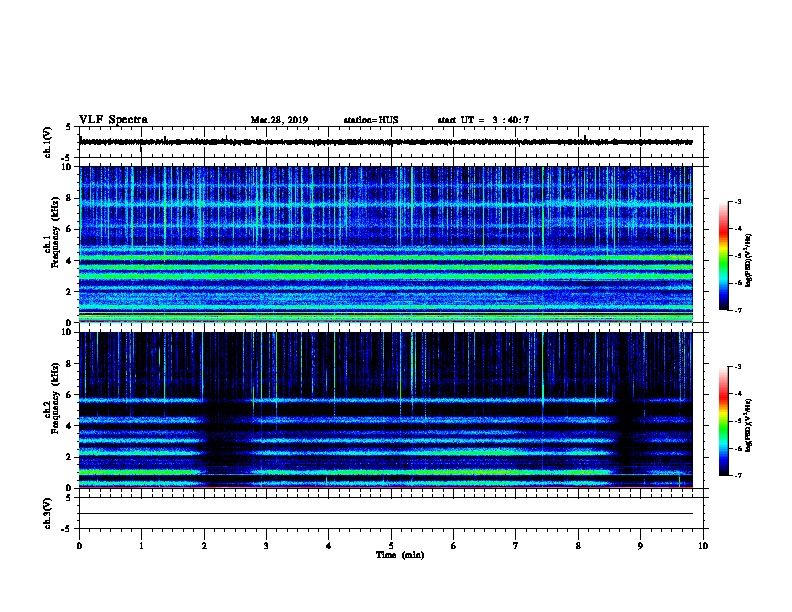
Task: Click the time axis "10" tick label
Action: pos(703,545)
